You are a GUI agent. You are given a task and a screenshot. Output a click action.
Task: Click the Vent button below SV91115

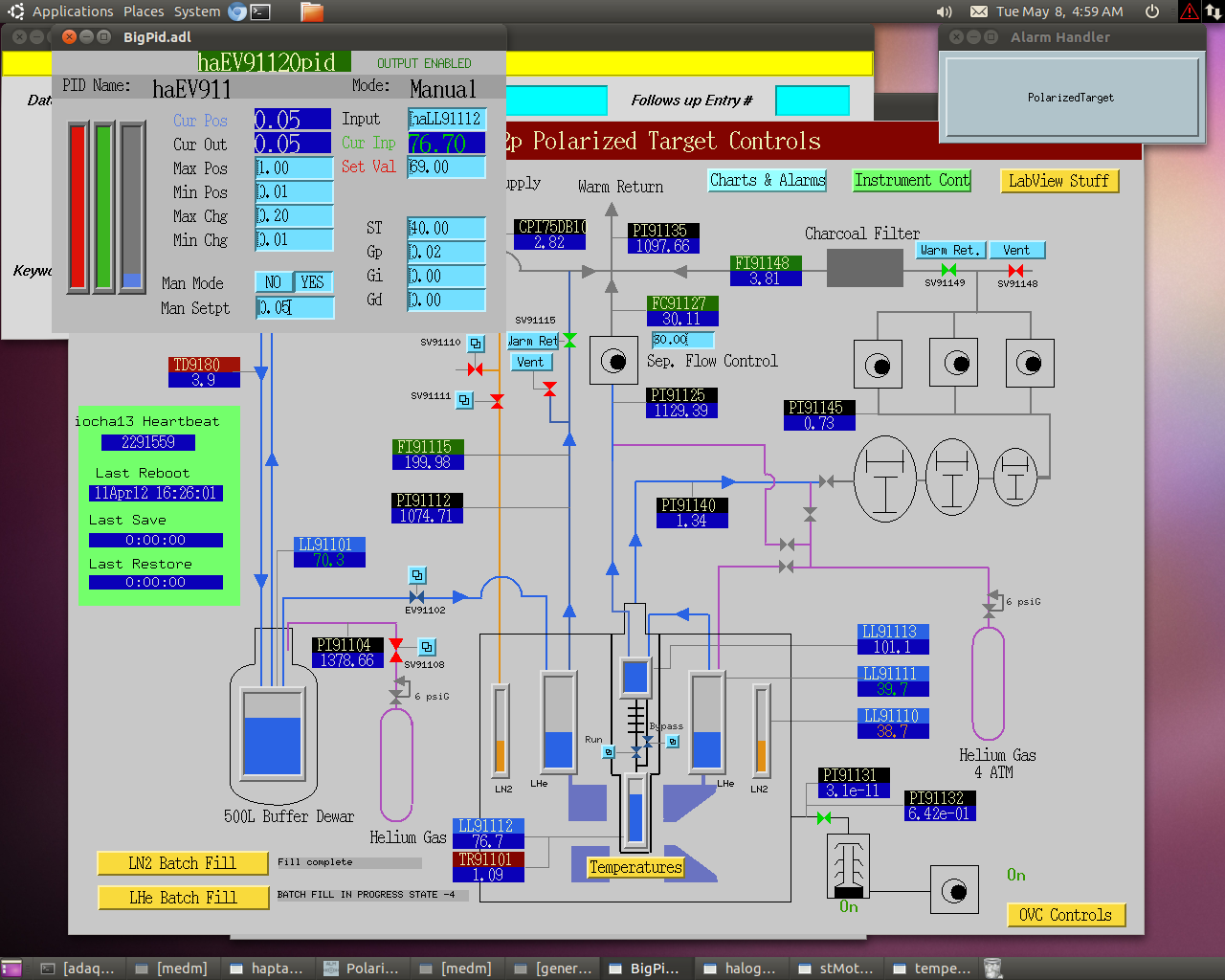[x=530, y=362]
